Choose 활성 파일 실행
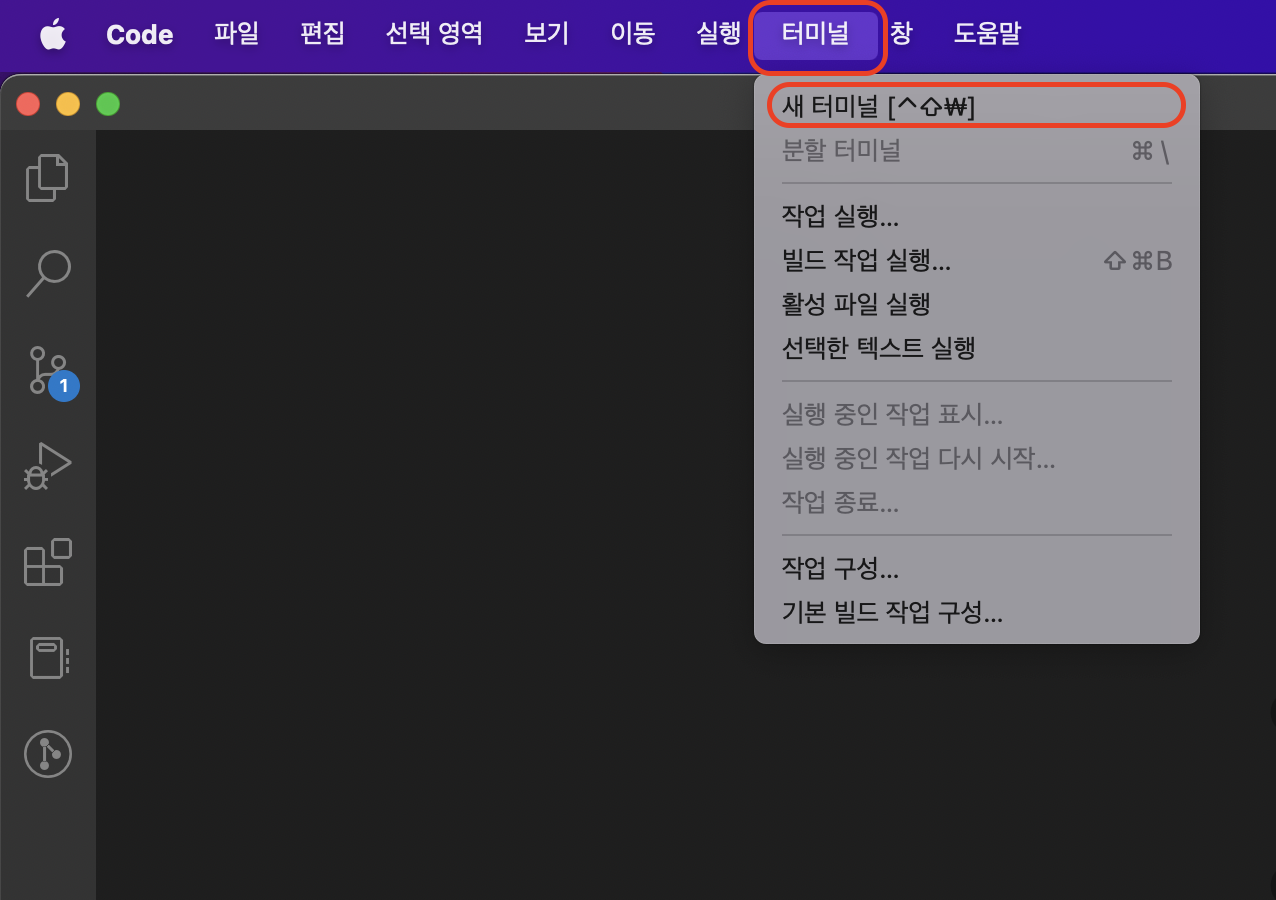 point(976,303)
